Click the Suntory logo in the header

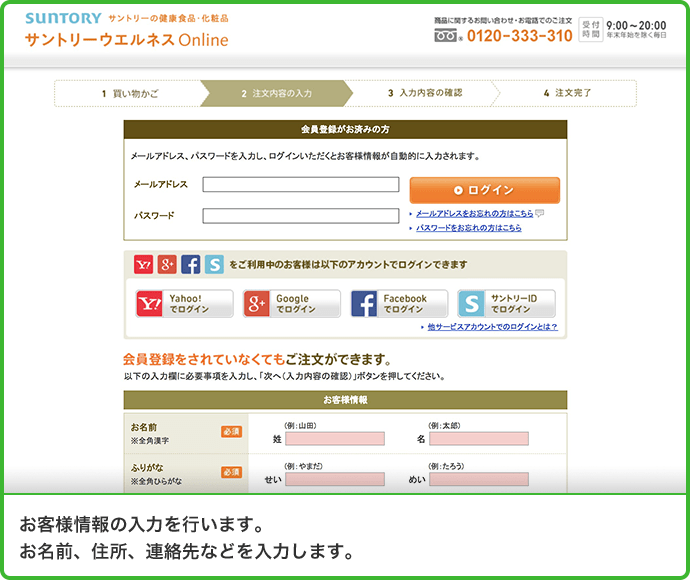point(63,18)
